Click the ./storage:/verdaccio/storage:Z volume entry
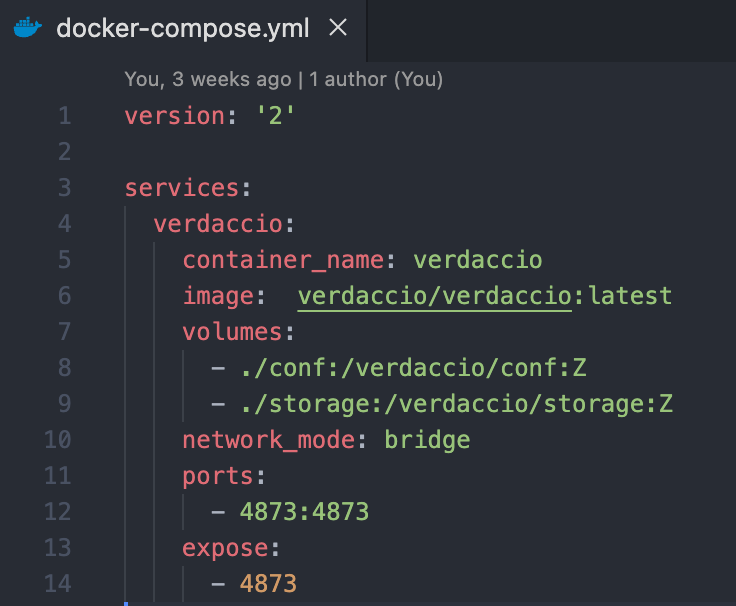The width and height of the screenshot is (736, 606). pos(456,404)
